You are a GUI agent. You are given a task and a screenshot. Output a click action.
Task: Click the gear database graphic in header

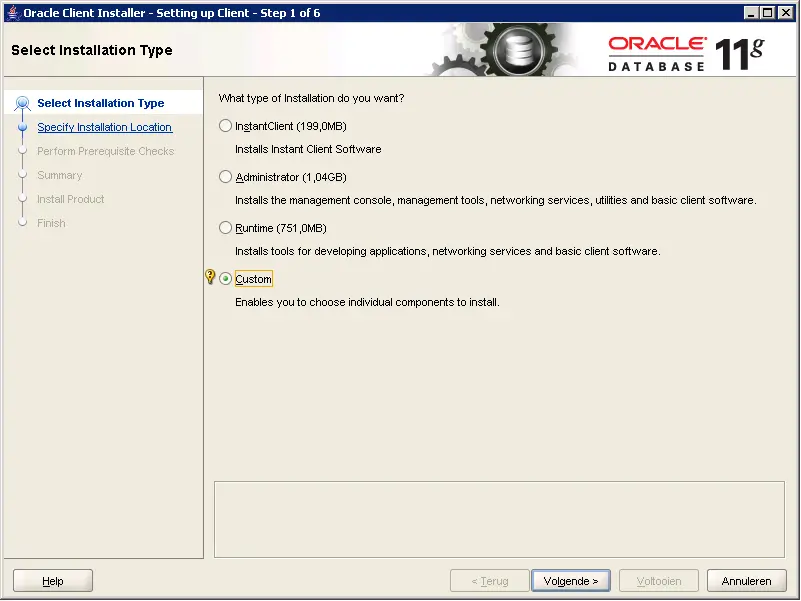coord(501,50)
